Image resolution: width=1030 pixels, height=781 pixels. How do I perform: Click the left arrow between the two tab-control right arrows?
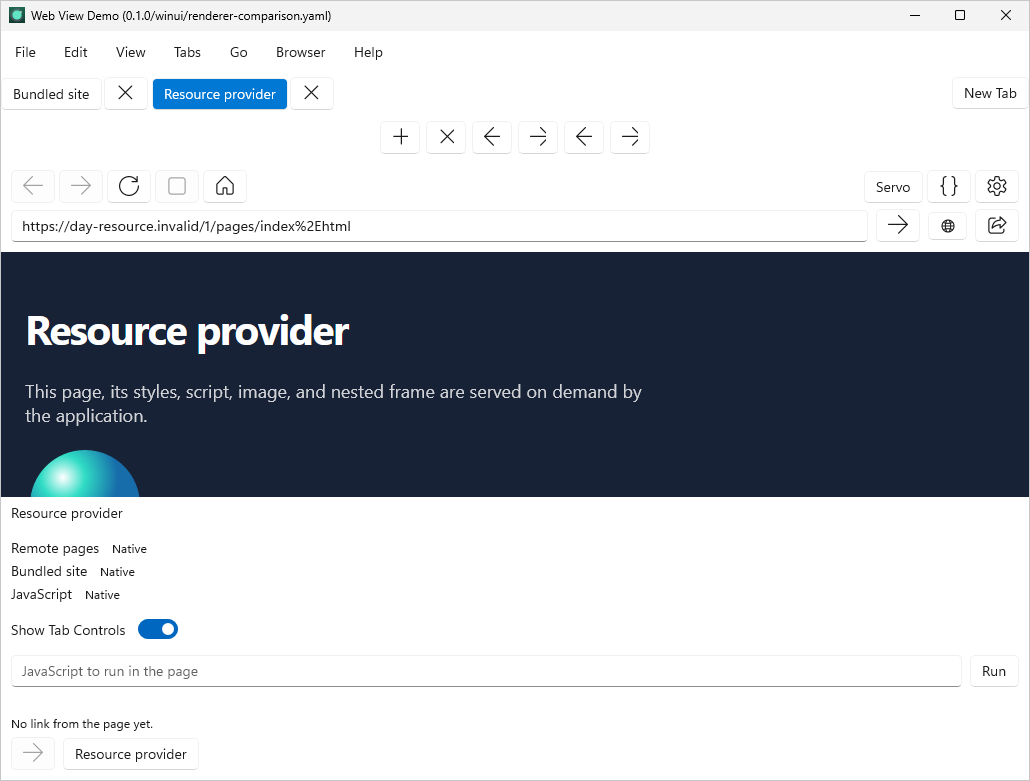(584, 137)
